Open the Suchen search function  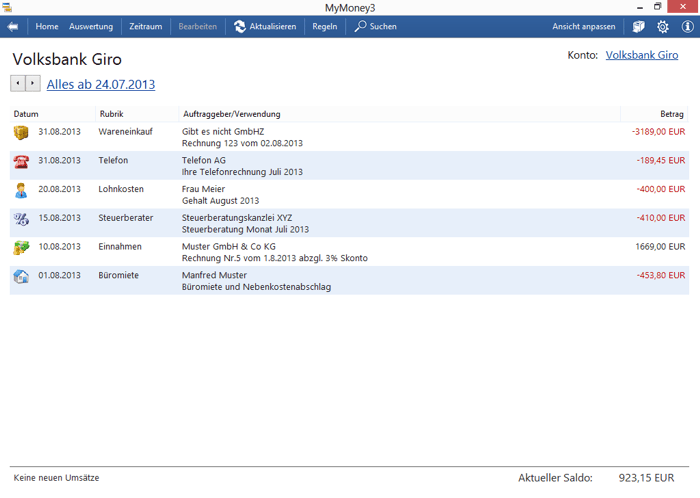[375, 26]
